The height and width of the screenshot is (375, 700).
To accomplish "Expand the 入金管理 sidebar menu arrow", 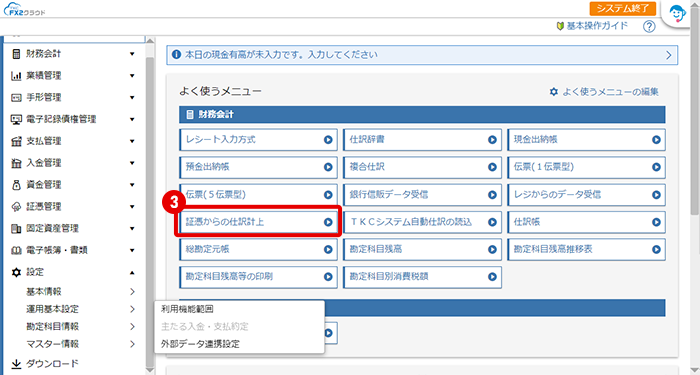I will coord(132,163).
